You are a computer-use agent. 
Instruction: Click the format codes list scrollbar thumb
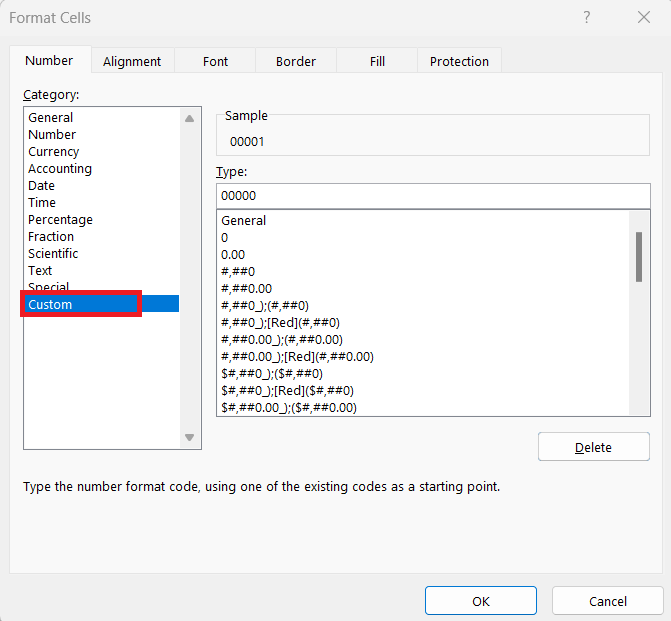[639, 257]
